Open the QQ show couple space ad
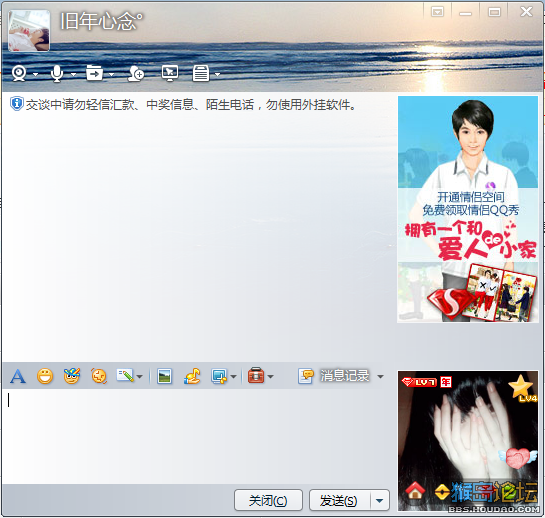Viewport: 545px width, 518px height. (x=468, y=209)
